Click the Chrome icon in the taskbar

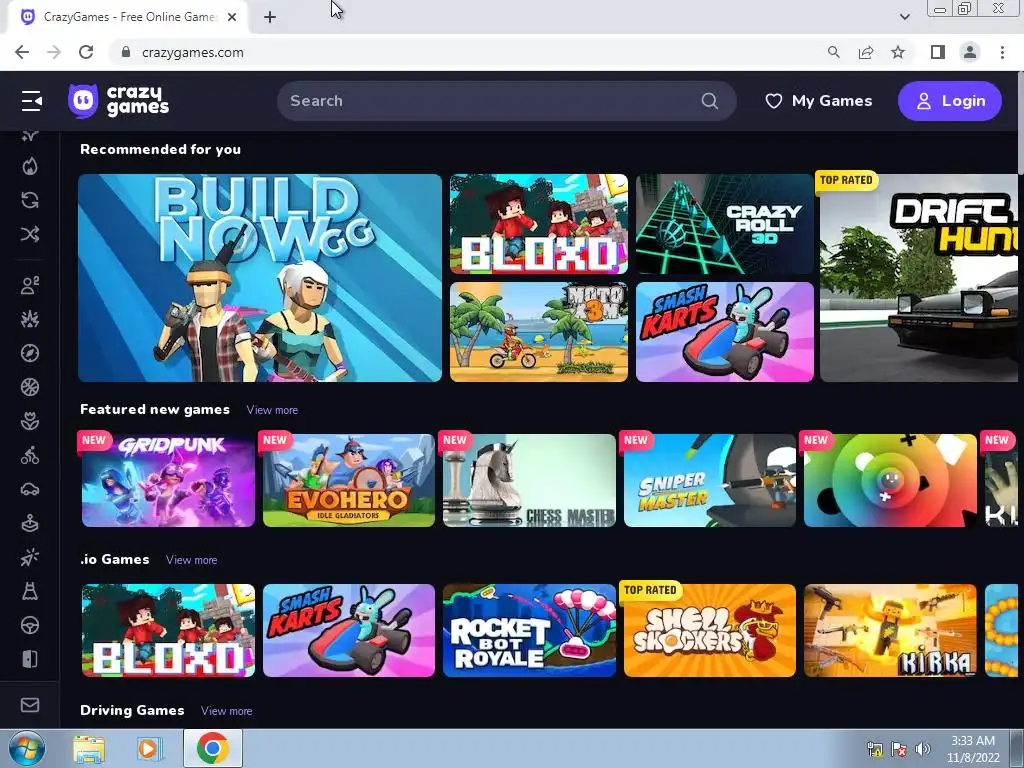(x=213, y=748)
